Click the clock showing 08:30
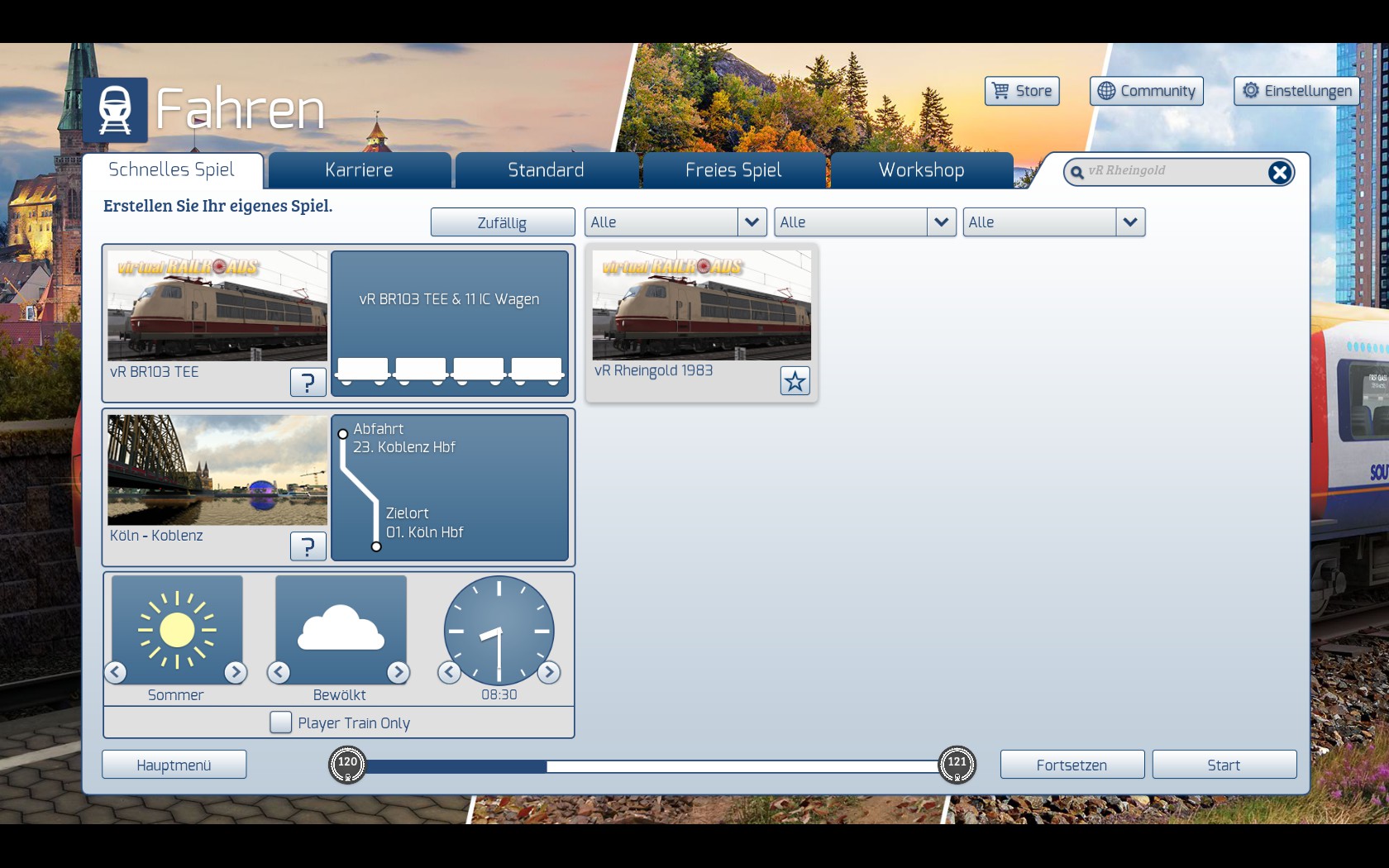The width and height of the screenshot is (1389, 868). click(x=499, y=631)
